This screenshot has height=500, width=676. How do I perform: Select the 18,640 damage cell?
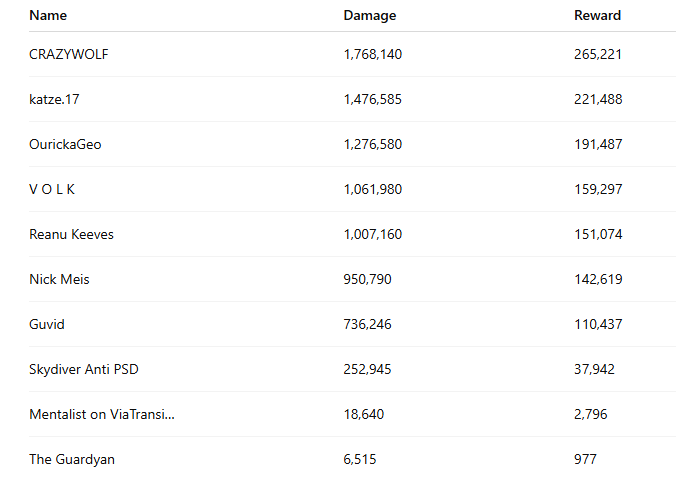click(x=363, y=414)
